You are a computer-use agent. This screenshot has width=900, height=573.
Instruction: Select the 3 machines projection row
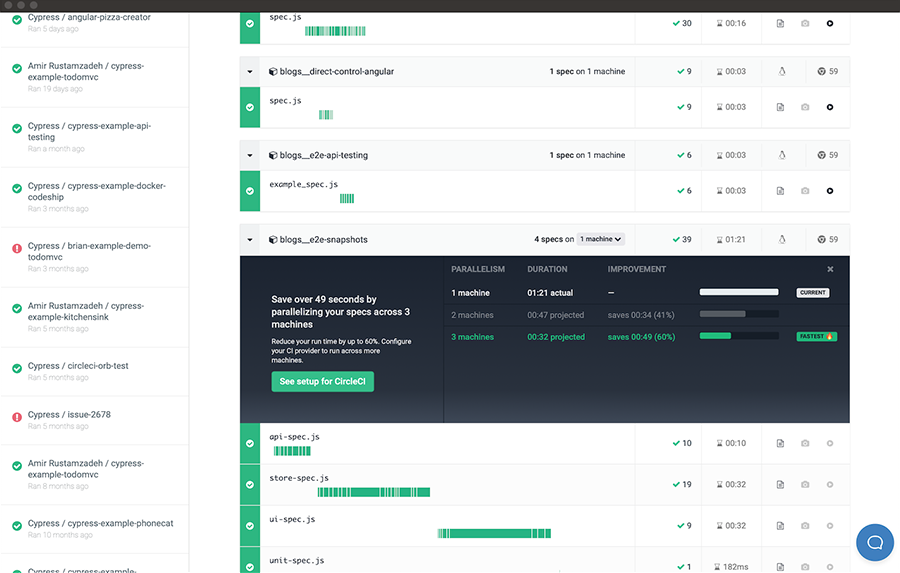click(646, 336)
